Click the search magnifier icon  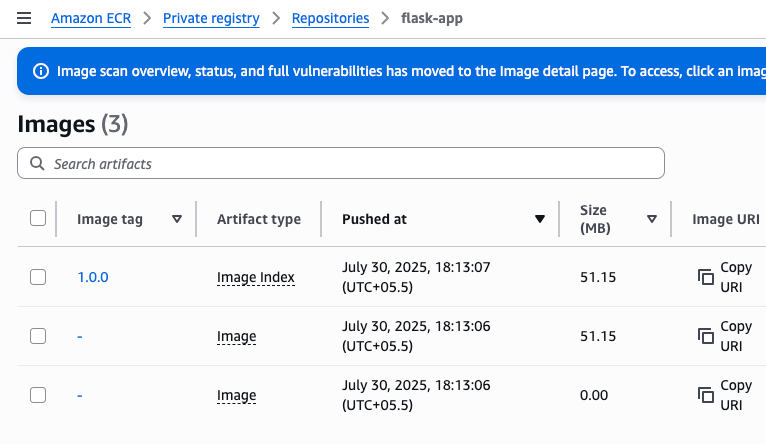(x=37, y=163)
